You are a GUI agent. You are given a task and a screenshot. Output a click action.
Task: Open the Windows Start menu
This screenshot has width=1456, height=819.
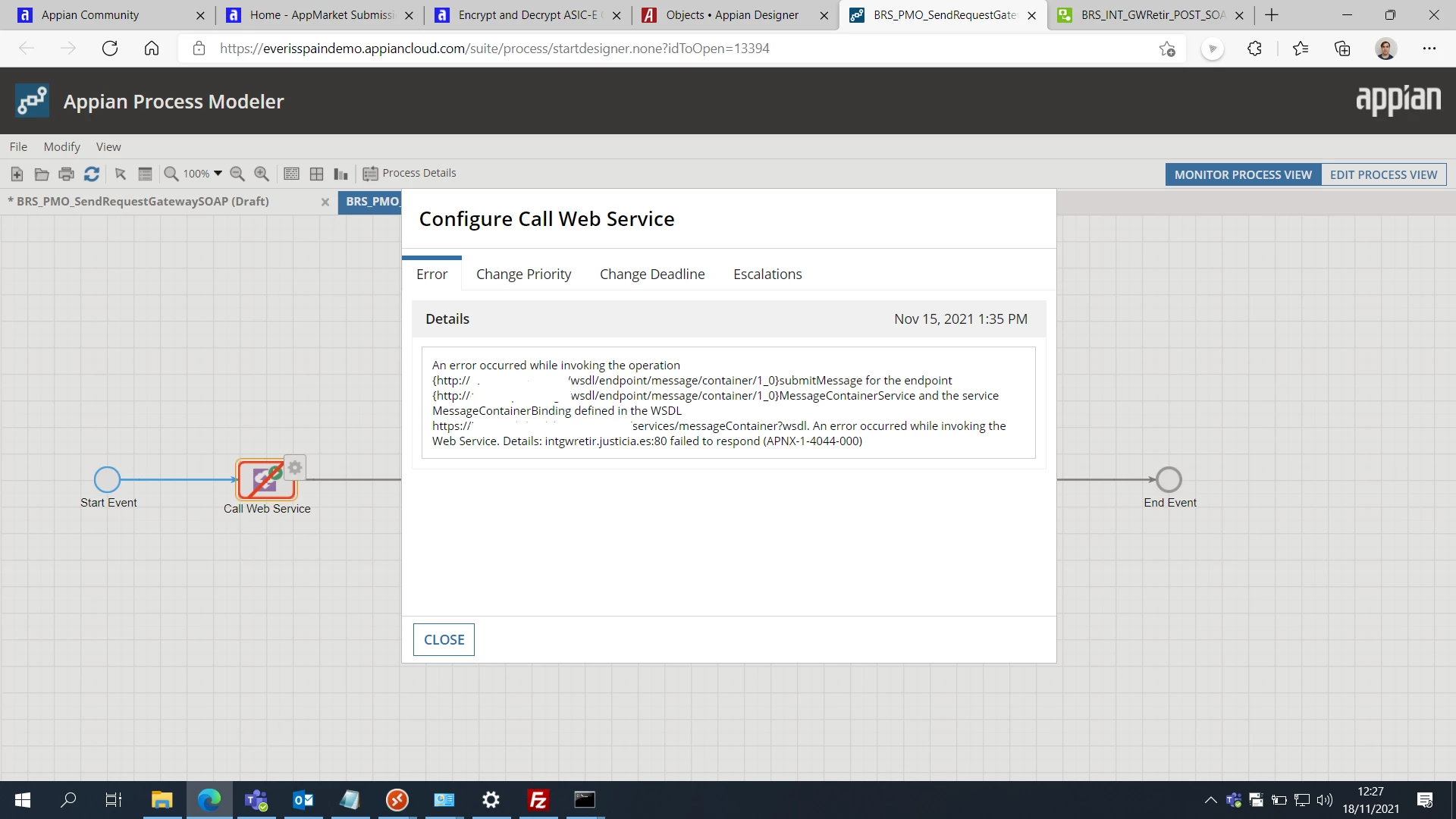click(x=23, y=800)
